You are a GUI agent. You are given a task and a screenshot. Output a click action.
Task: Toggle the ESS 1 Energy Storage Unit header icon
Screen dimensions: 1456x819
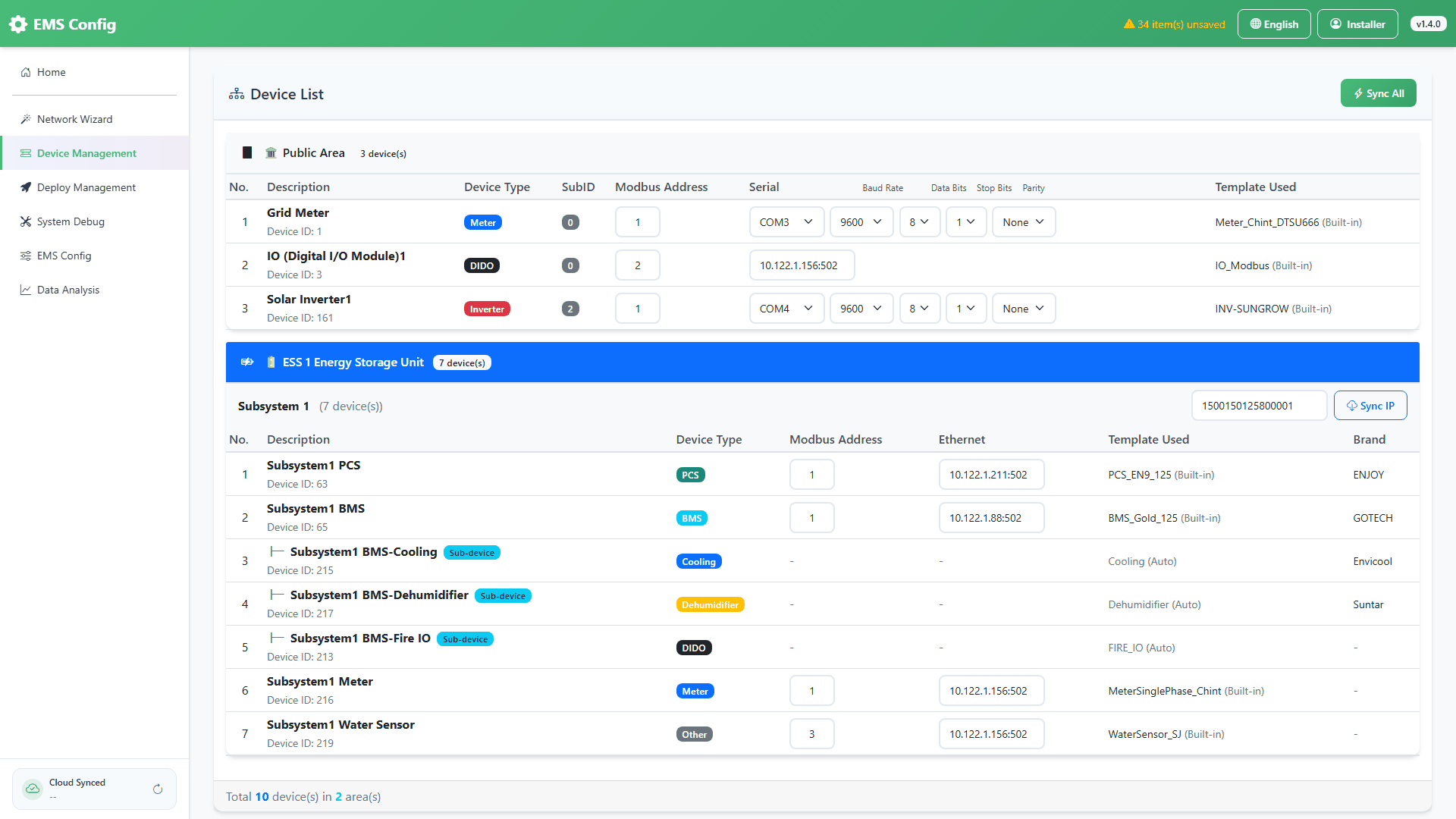(x=247, y=362)
